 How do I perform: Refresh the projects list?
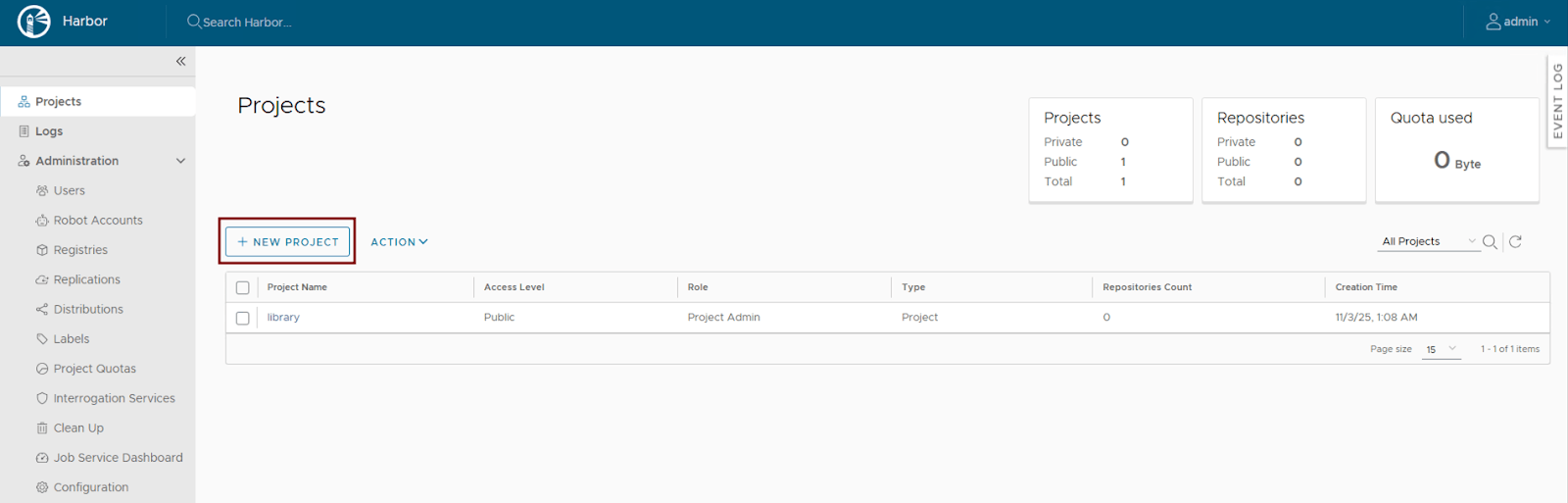[1515, 241]
